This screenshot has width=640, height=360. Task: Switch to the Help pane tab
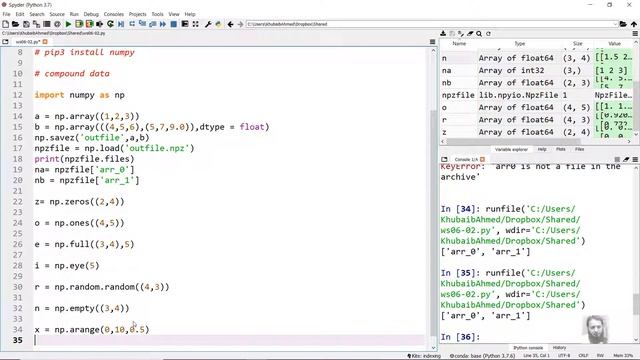pyautogui.click(x=542, y=149)
